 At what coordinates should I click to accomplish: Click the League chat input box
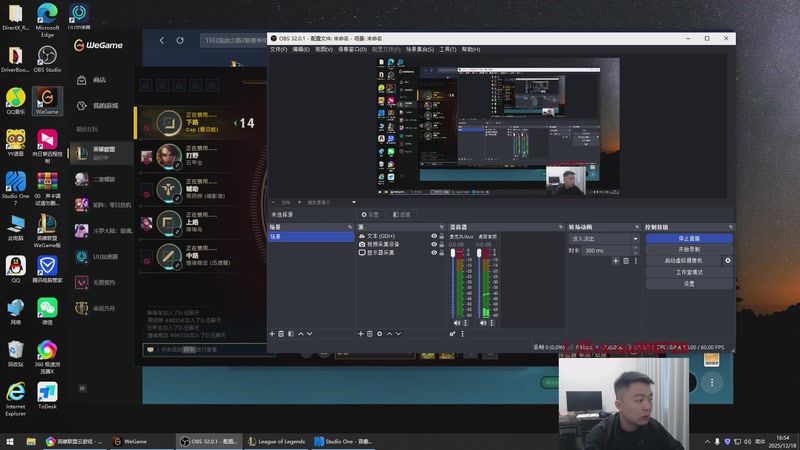point(209,349)
